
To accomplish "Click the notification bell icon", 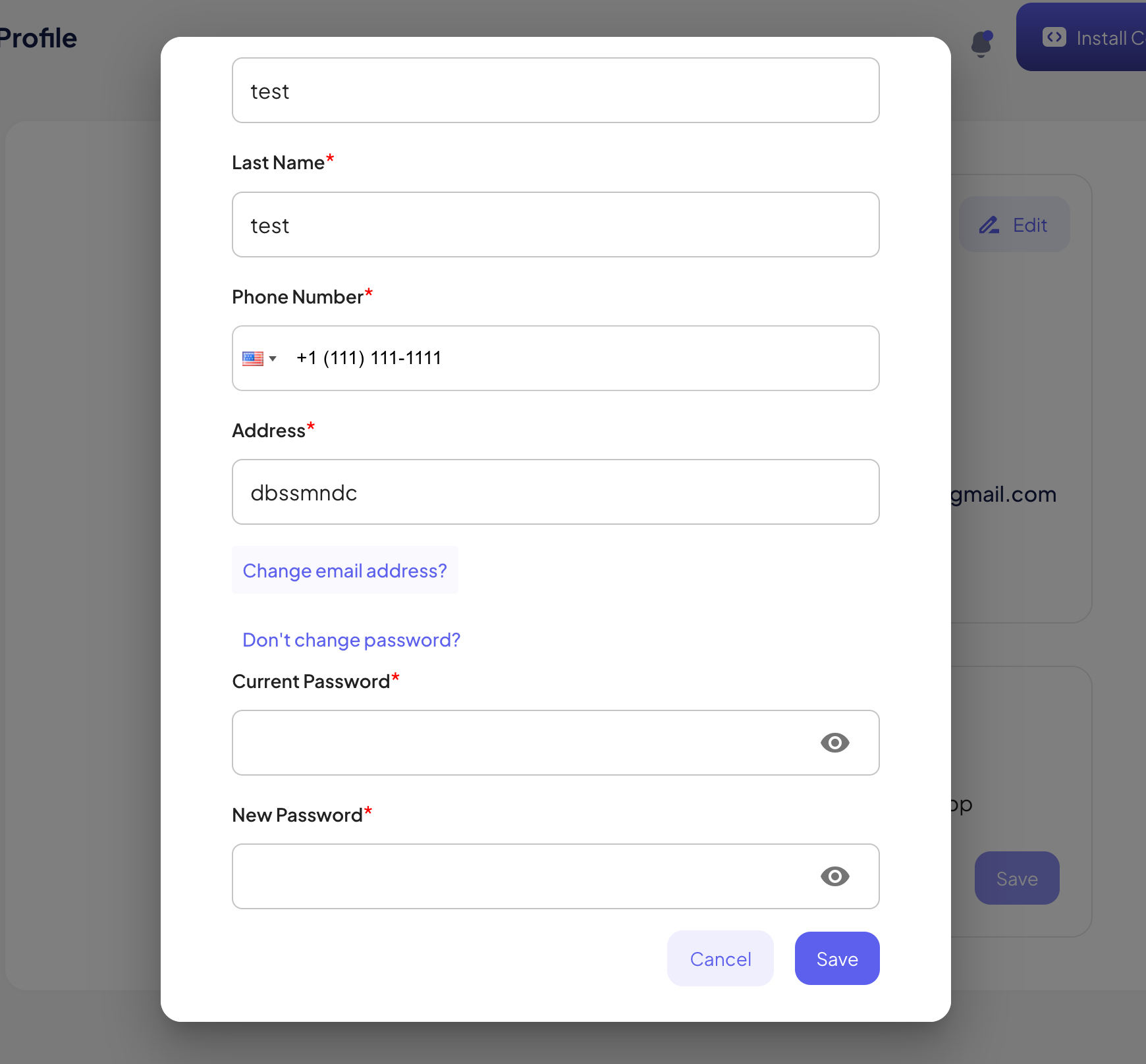I will [x=981, y=43].
